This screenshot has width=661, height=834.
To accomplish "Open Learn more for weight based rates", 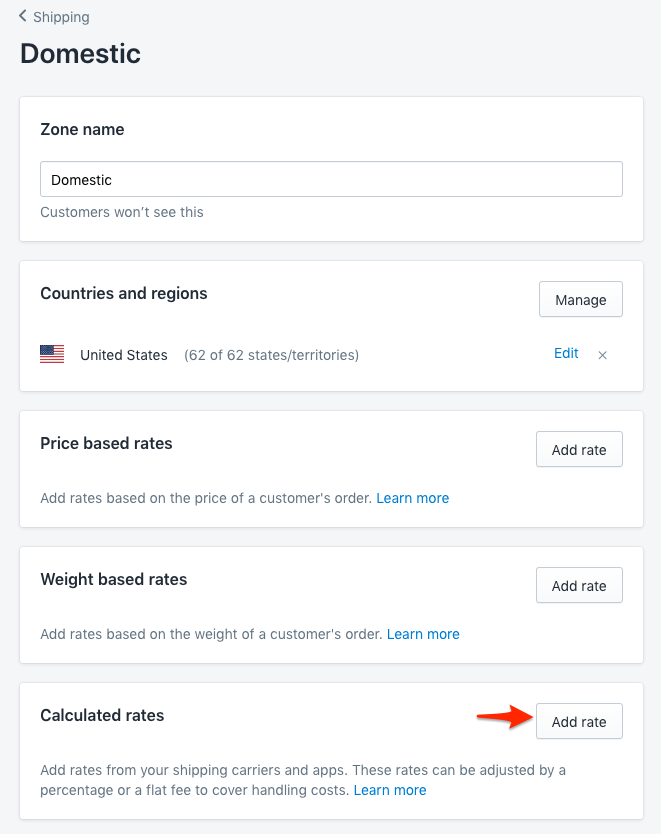I will tap(423, 634).
